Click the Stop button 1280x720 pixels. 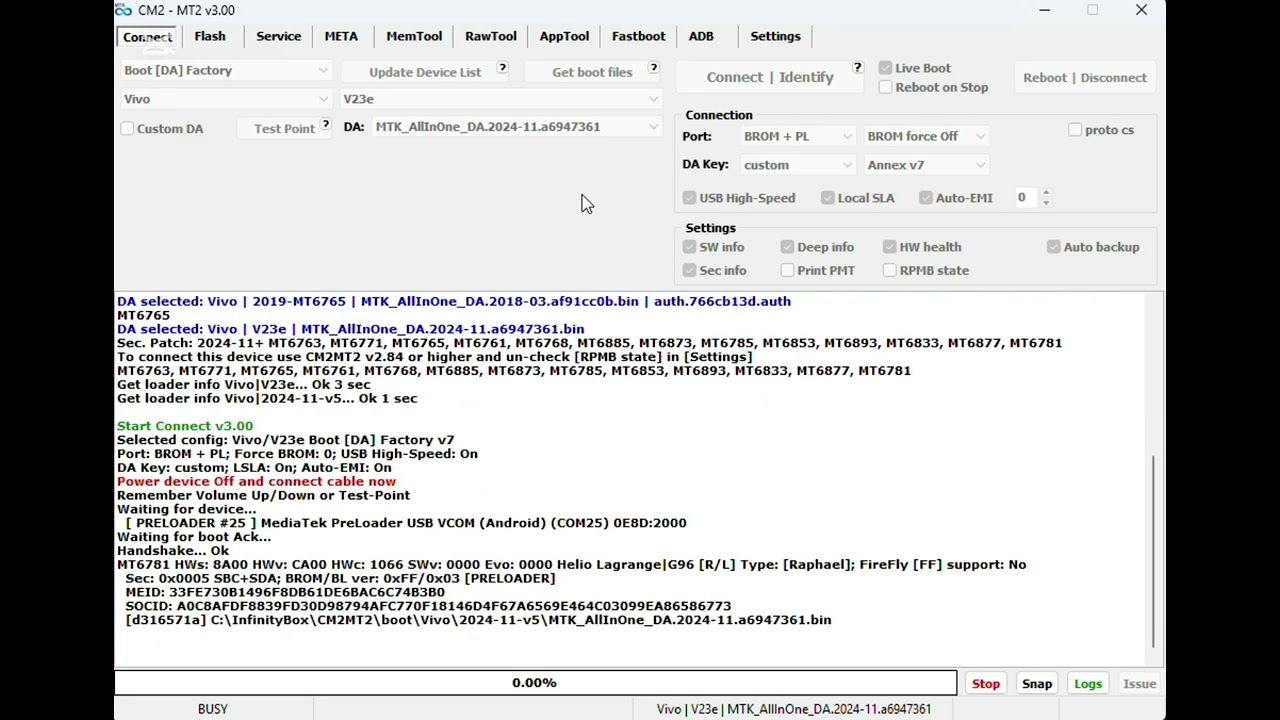[985, 684]
